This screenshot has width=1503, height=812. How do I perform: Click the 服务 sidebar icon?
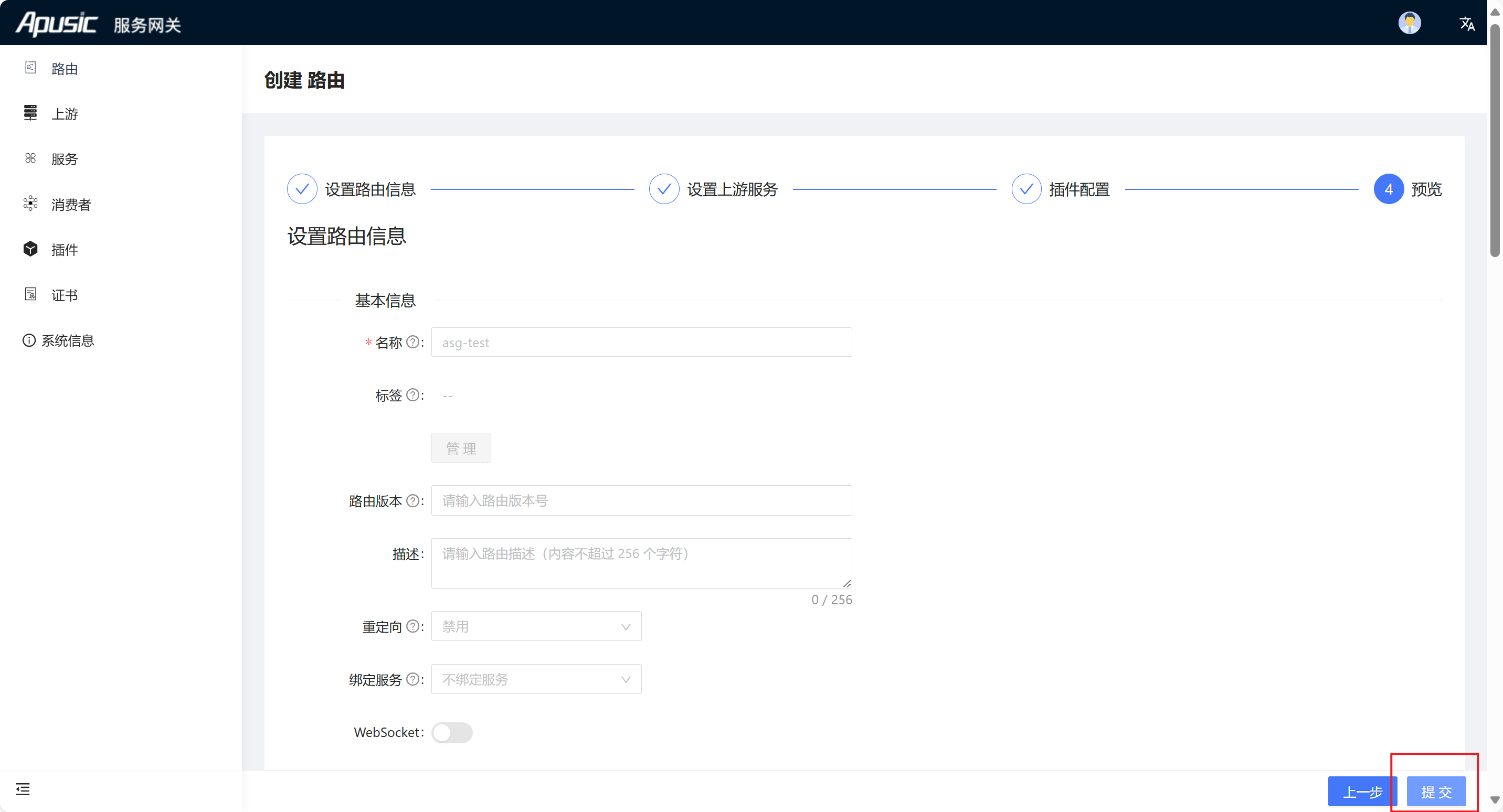click(30, 158)
